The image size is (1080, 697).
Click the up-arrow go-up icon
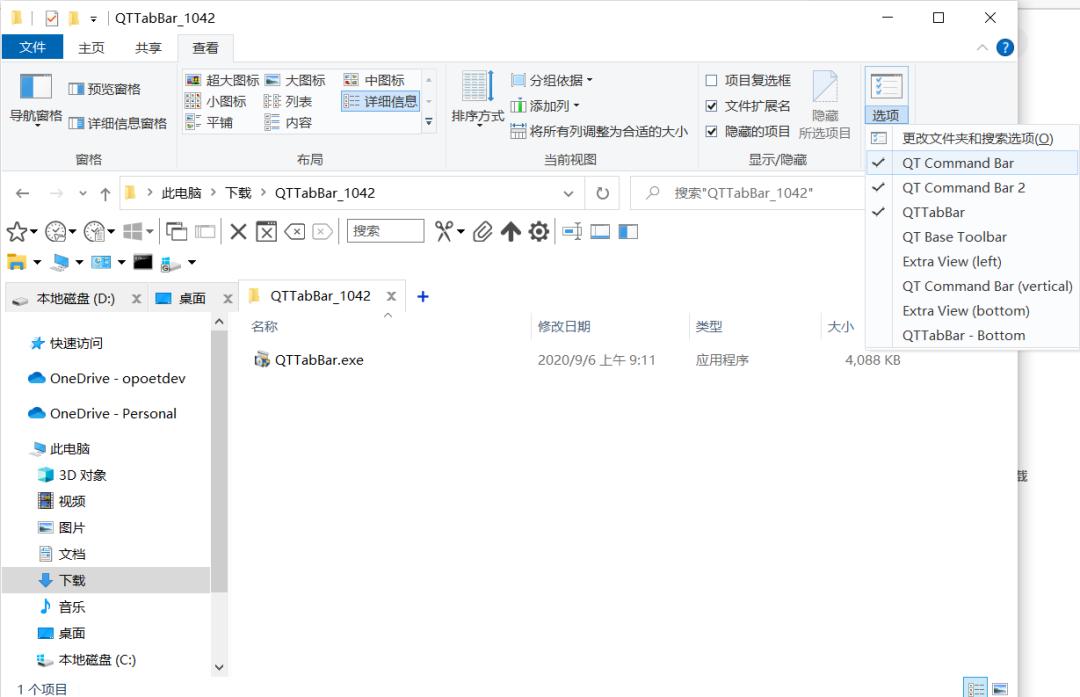pyautogui.click(x=511, y=231)
